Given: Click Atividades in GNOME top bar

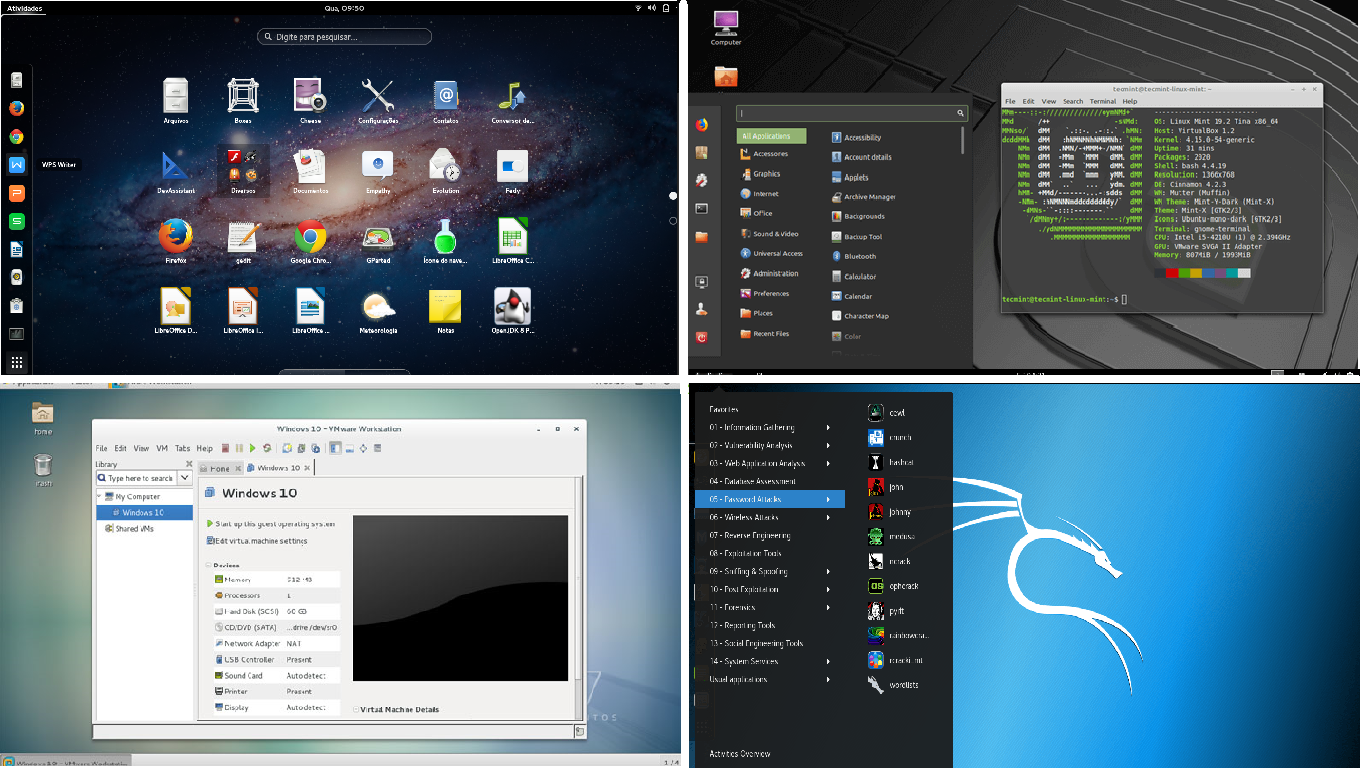Looking at the screenshot, I should 23,7.
